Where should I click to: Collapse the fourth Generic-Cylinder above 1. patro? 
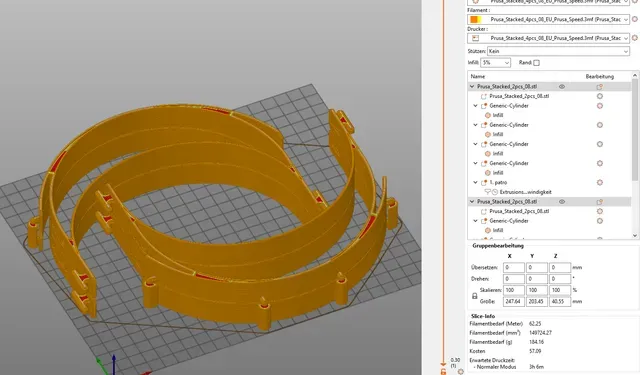(x=476, y=163)
